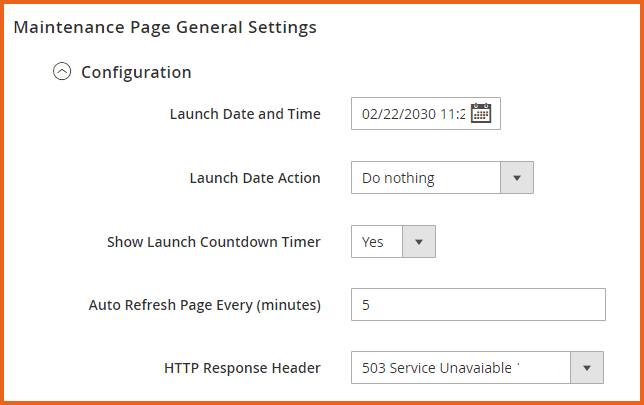Click the 'Launch Date Action' label

pyautogui.click(x=255, y=178)
